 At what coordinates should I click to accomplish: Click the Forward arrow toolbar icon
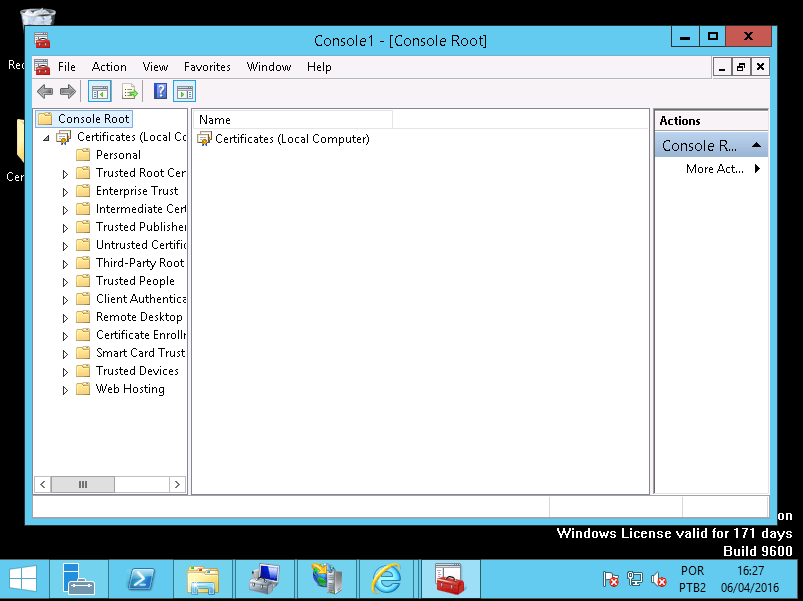coord(68,92)
